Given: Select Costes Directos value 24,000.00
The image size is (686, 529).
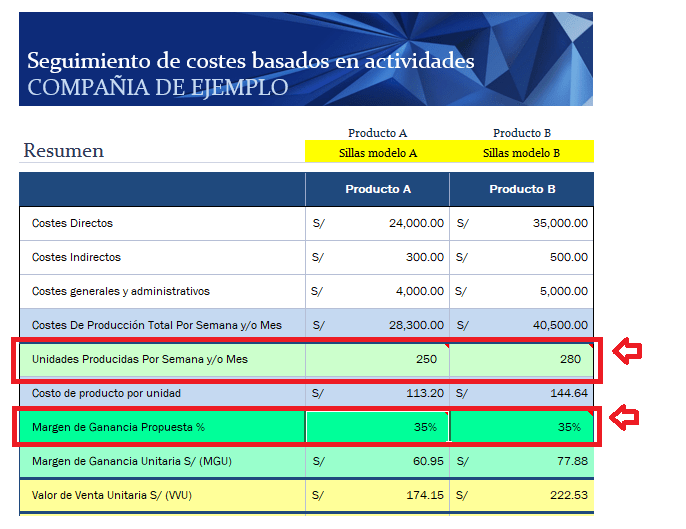Looking at the screenshot, I should 377,224.
